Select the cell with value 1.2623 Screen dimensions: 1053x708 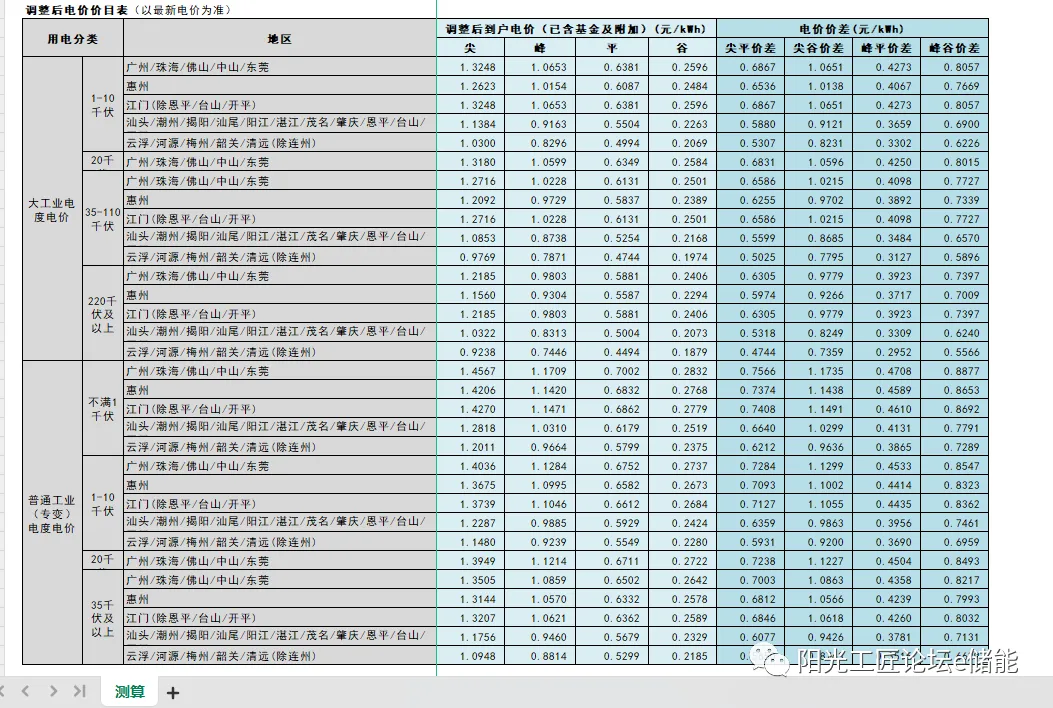(470, 86)
